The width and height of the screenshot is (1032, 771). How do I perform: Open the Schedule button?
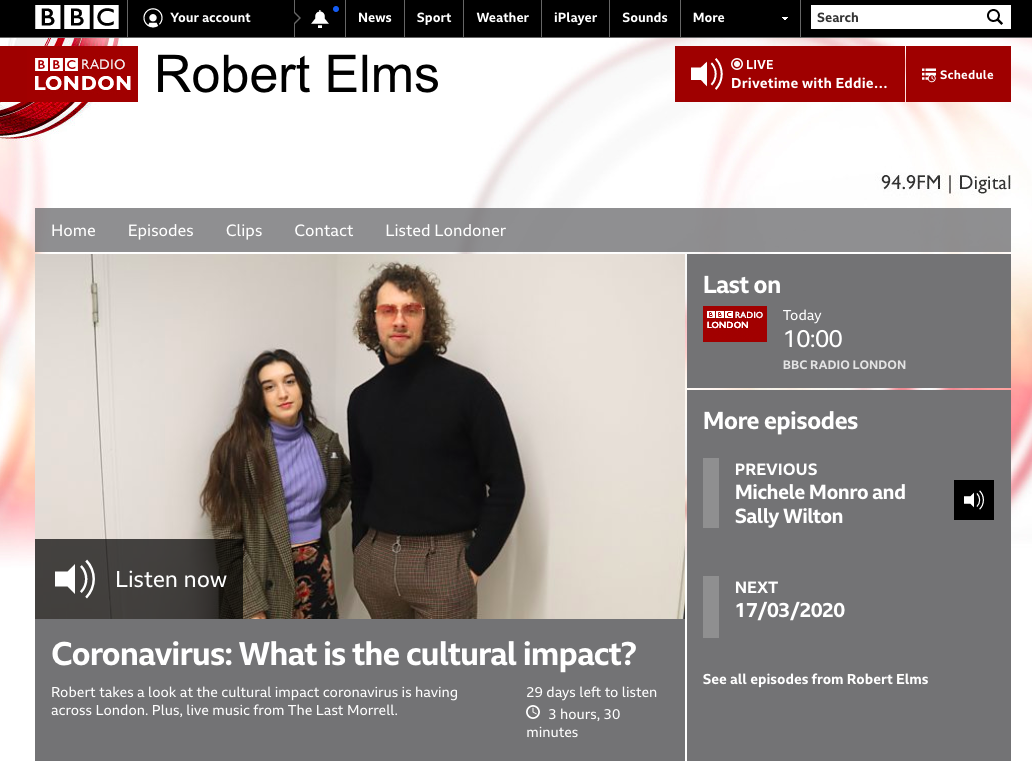coord(958,74)
